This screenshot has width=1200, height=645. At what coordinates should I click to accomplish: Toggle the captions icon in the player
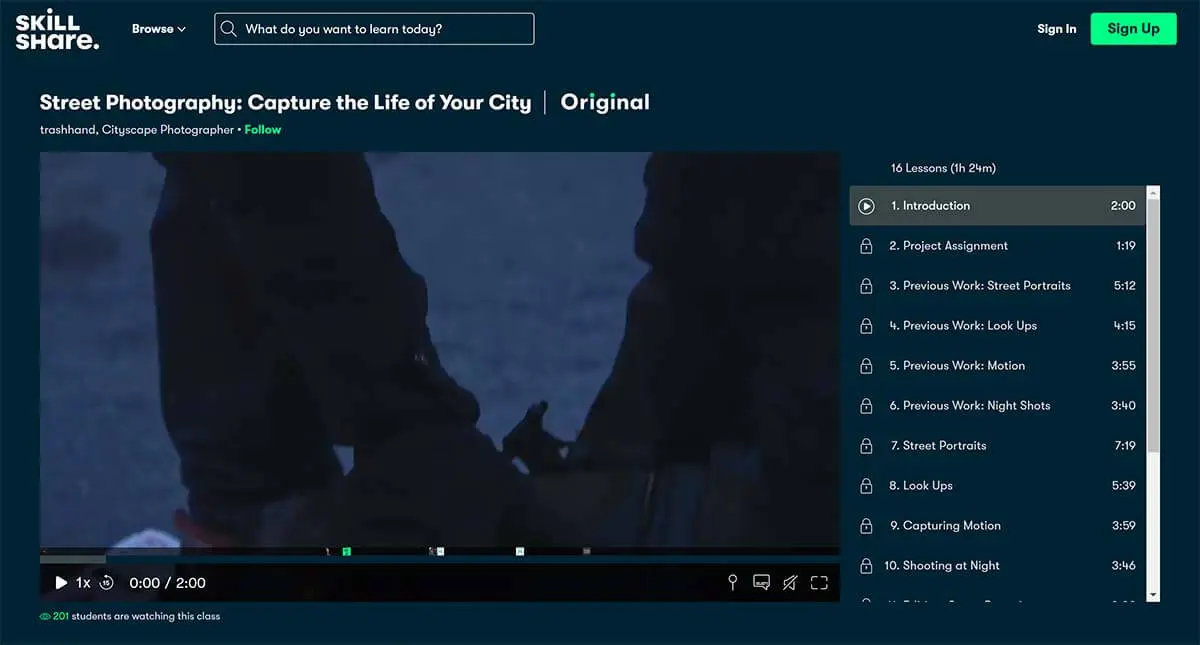[x=761, y=582]
